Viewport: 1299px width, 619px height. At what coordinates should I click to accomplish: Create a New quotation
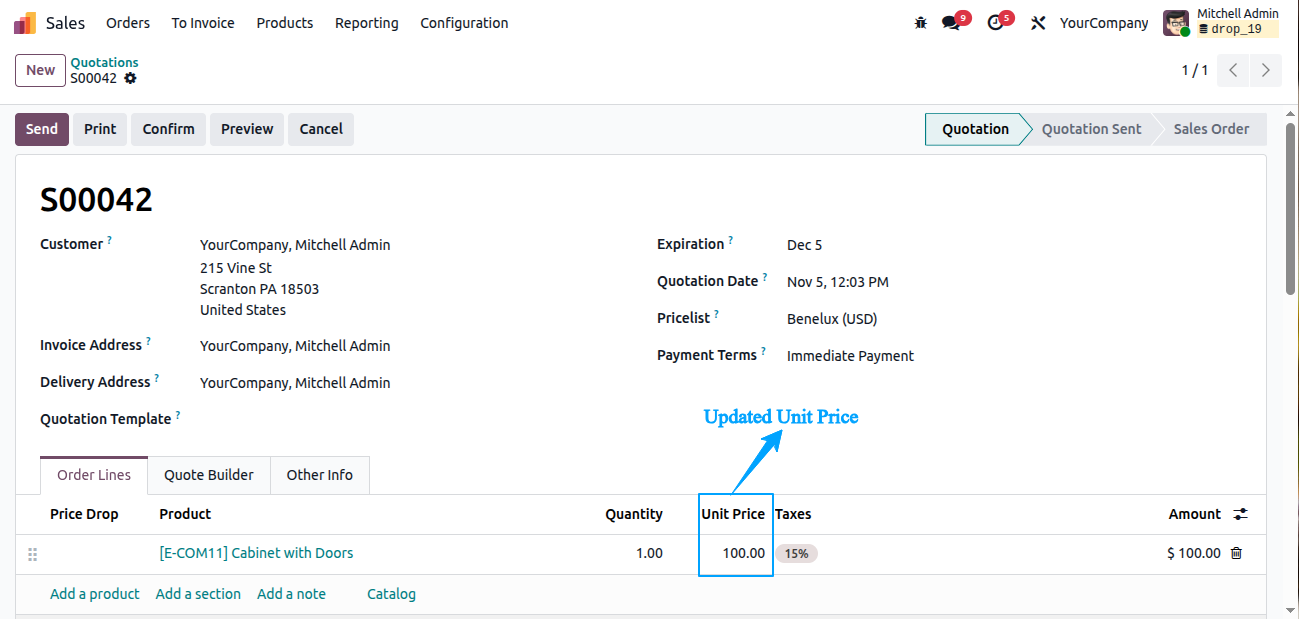coord(41,70)
